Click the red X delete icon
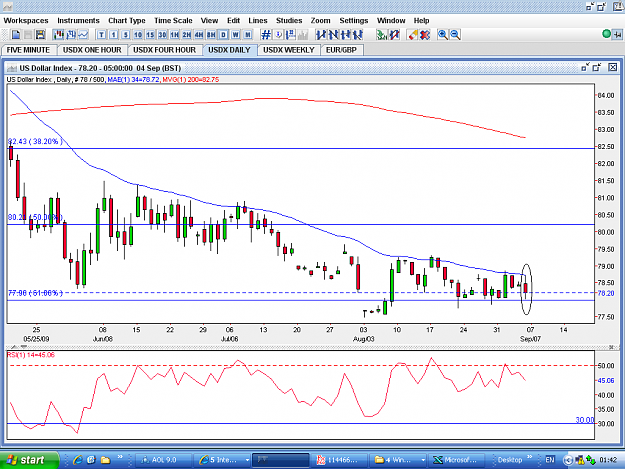 (425, 35)
